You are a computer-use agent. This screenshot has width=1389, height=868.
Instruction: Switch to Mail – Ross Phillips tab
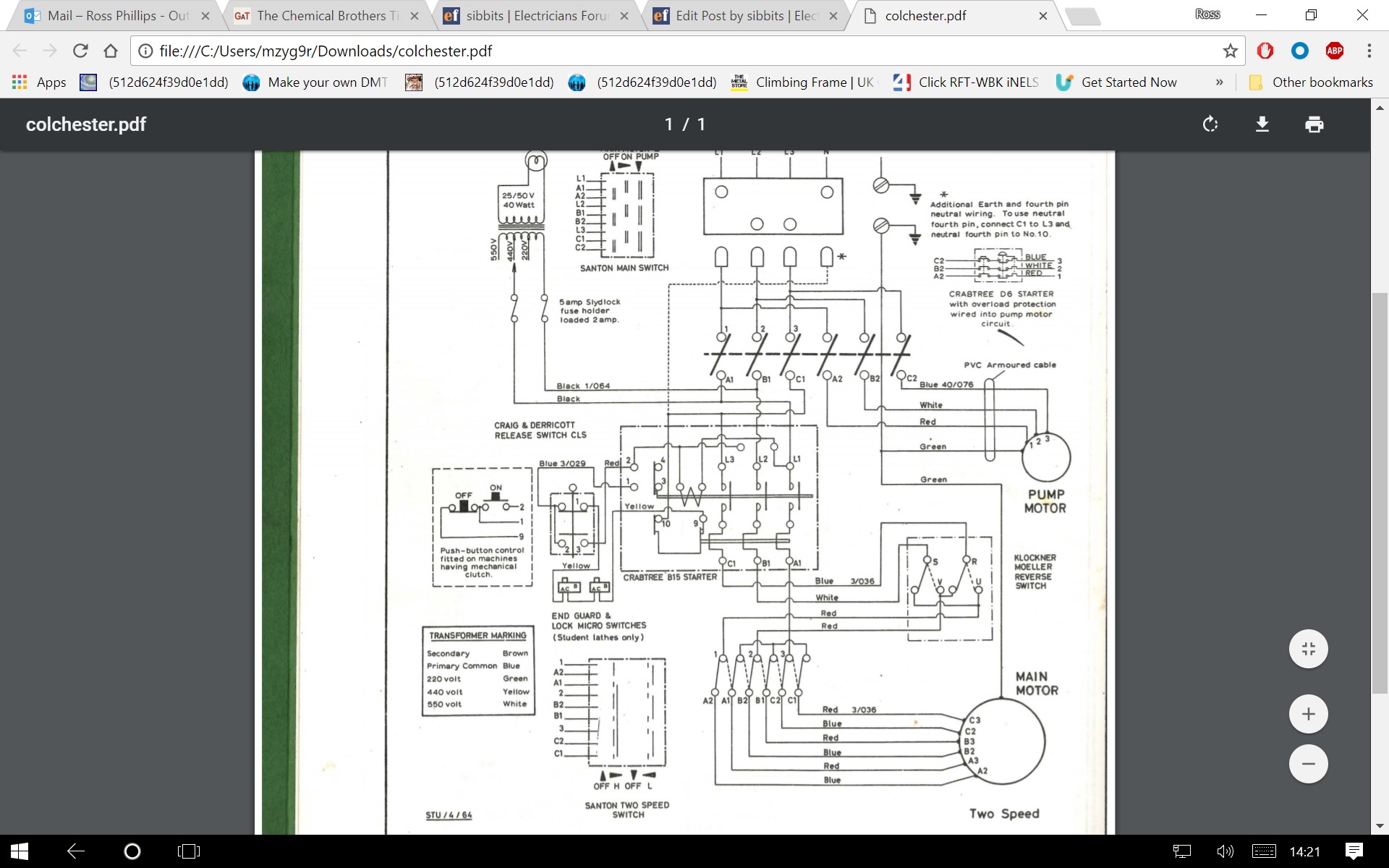click(x=116, y=16)
